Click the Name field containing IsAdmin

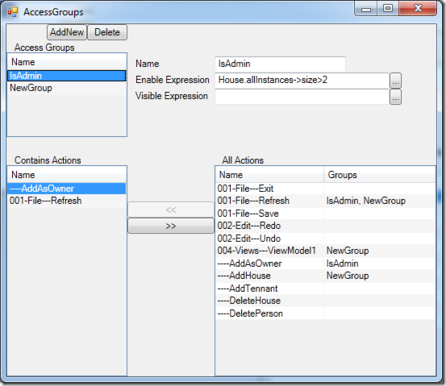(280, 64)
